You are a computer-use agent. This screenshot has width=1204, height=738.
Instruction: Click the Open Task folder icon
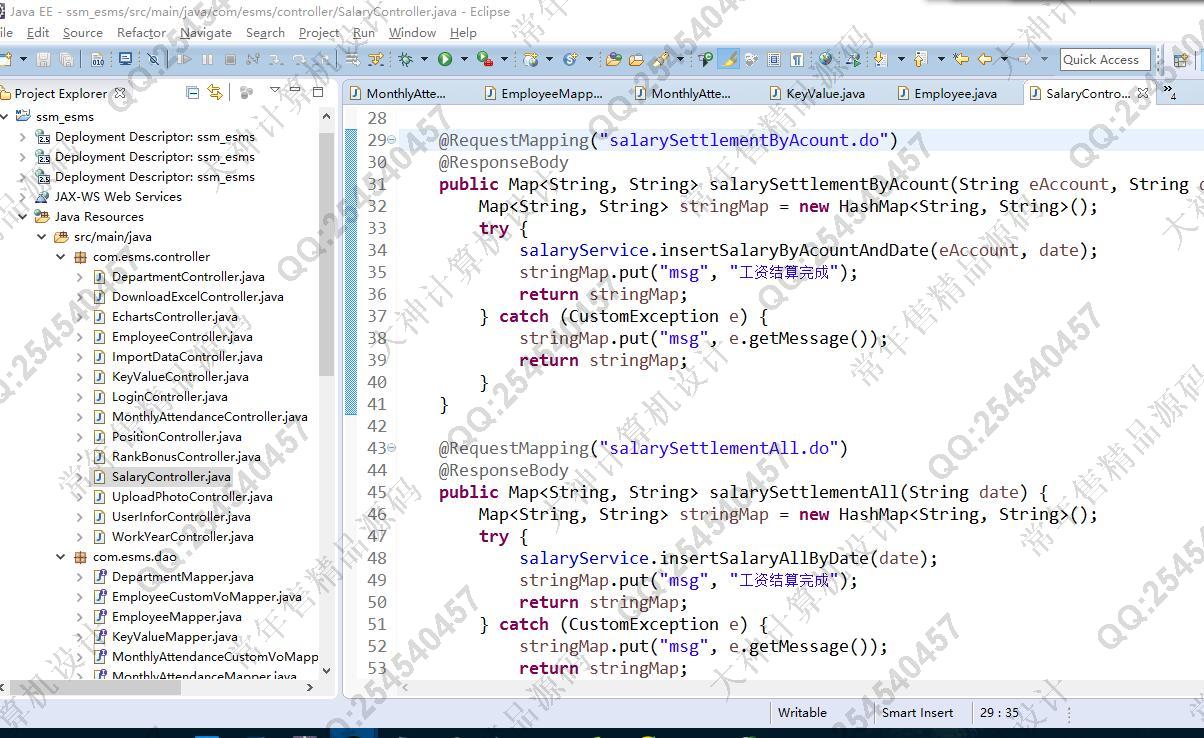pyautogui.click(x=636, y=60)
